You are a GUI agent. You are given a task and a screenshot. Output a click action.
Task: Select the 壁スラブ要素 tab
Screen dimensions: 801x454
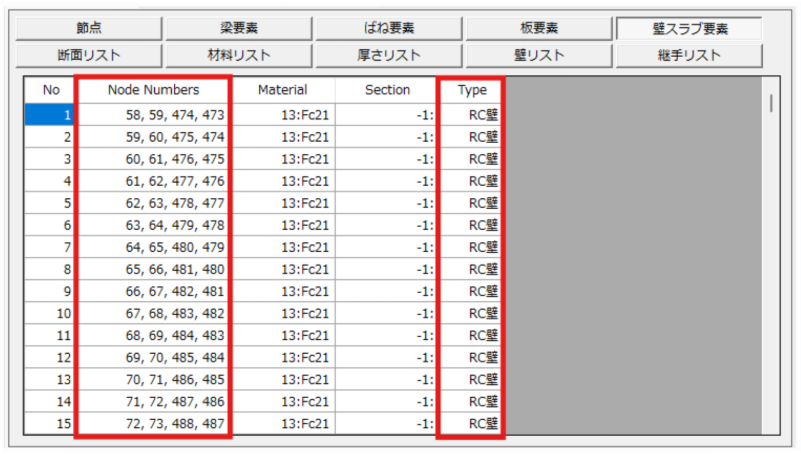(688, 29)
